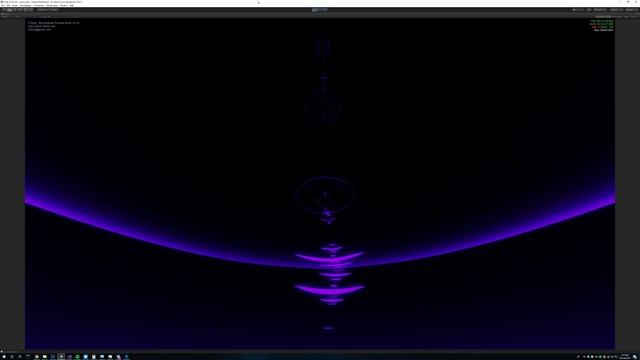The image size is (640, 360).
Task: Open the File menu
Action: (3, 5)
